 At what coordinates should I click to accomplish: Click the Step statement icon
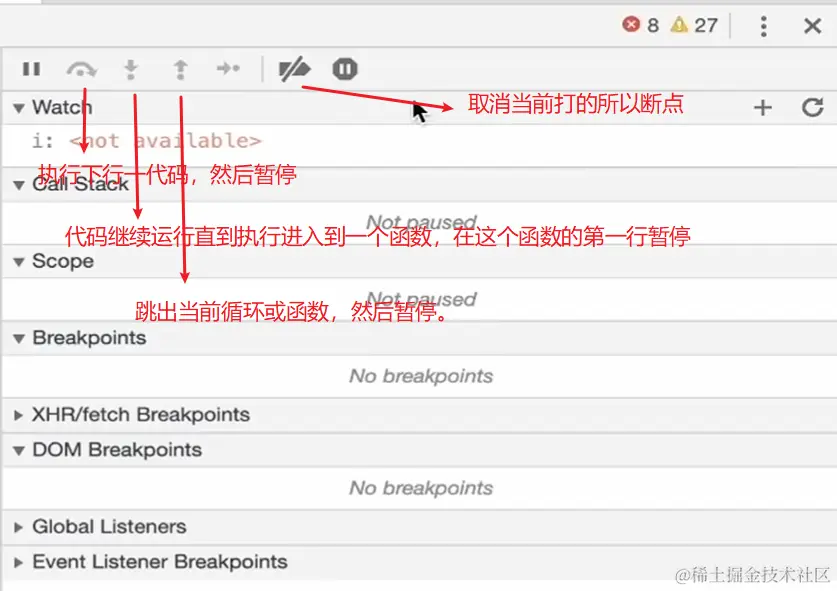pos(228,69)
